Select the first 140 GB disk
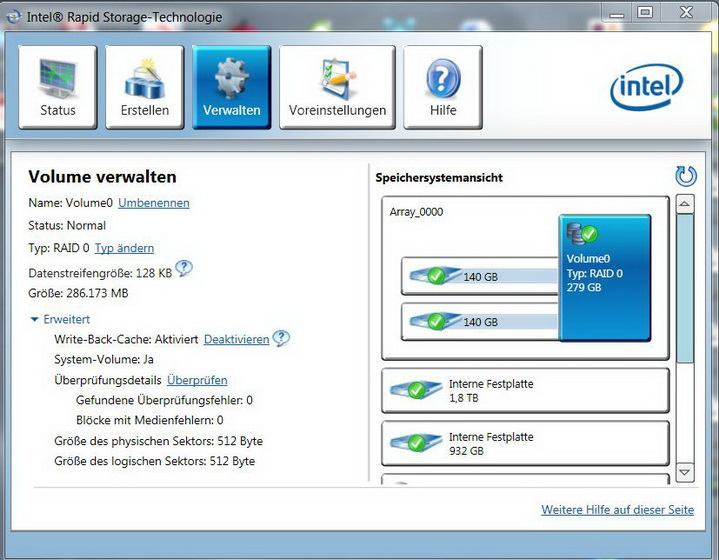This screenshot has height=560, width=719. pos(480,276)
